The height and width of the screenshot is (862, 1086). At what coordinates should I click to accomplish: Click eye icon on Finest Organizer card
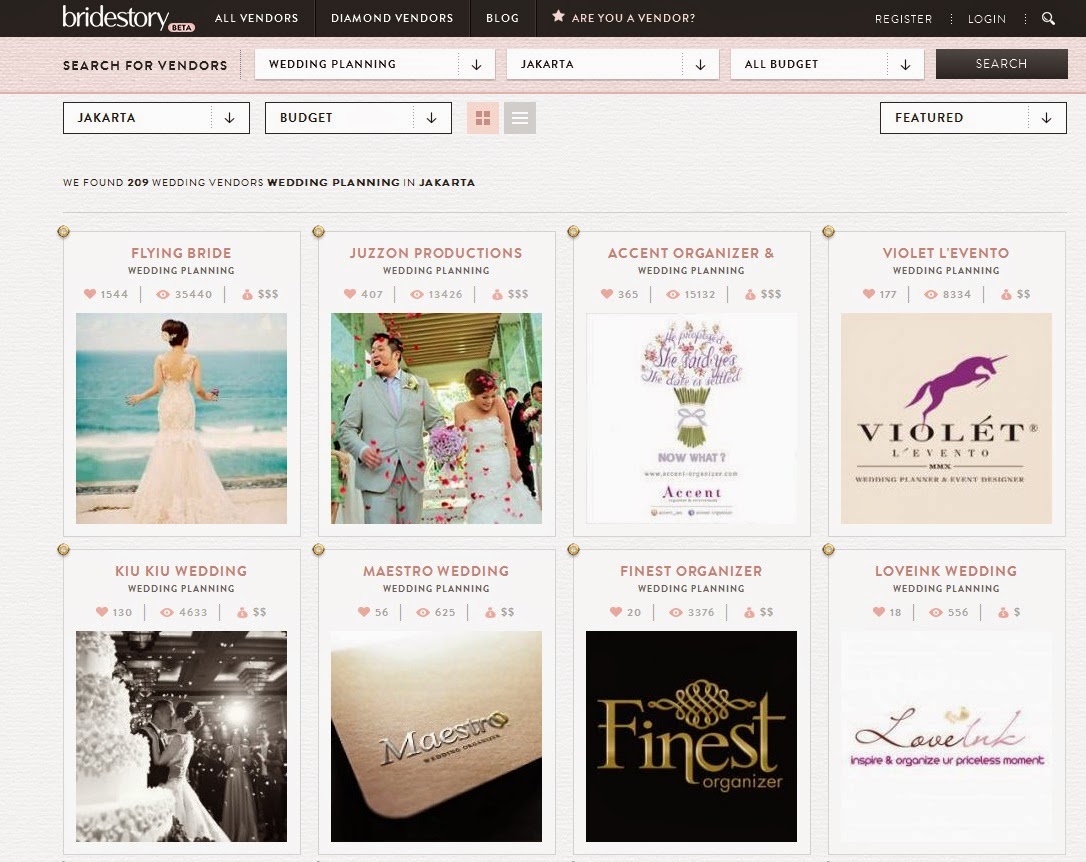676,612
